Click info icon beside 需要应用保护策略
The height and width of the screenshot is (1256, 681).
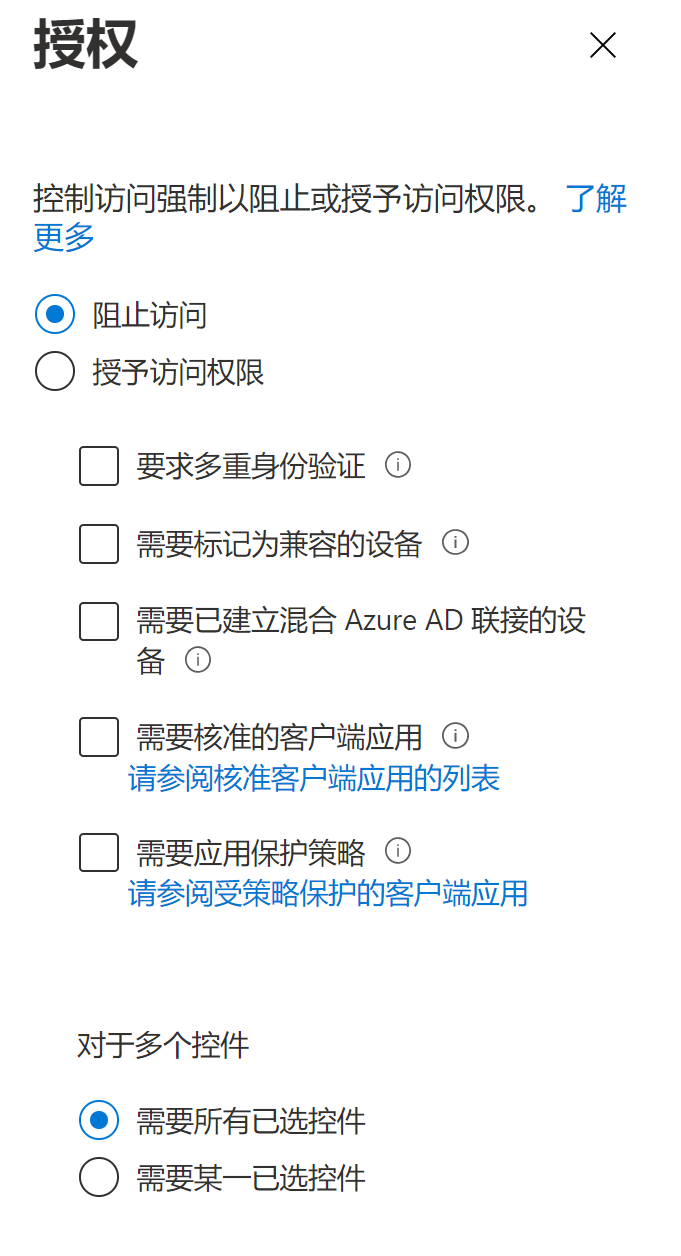tap(398, 851)
